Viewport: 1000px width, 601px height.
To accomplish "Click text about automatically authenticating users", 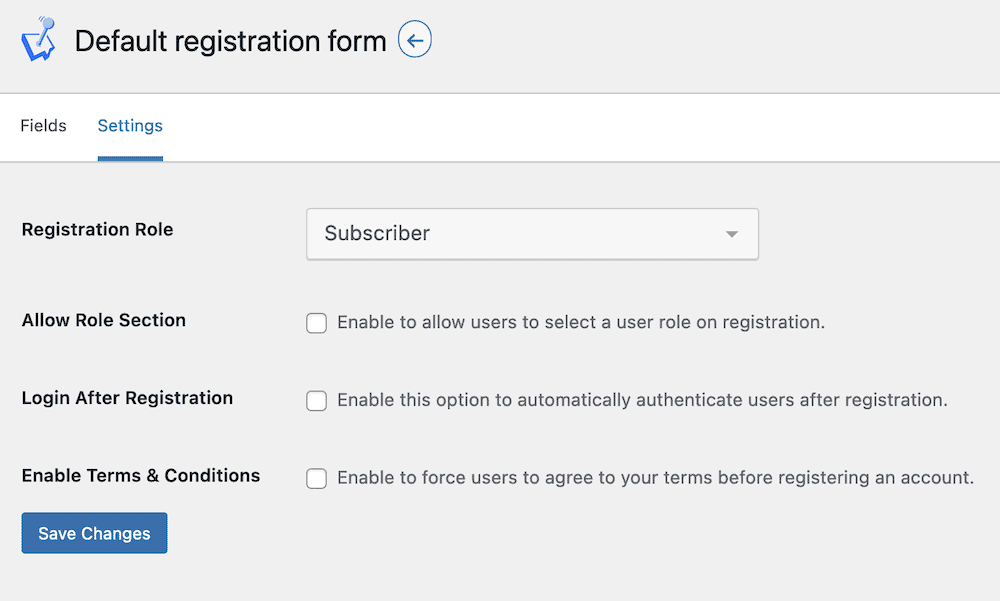I will coord(642,400).
